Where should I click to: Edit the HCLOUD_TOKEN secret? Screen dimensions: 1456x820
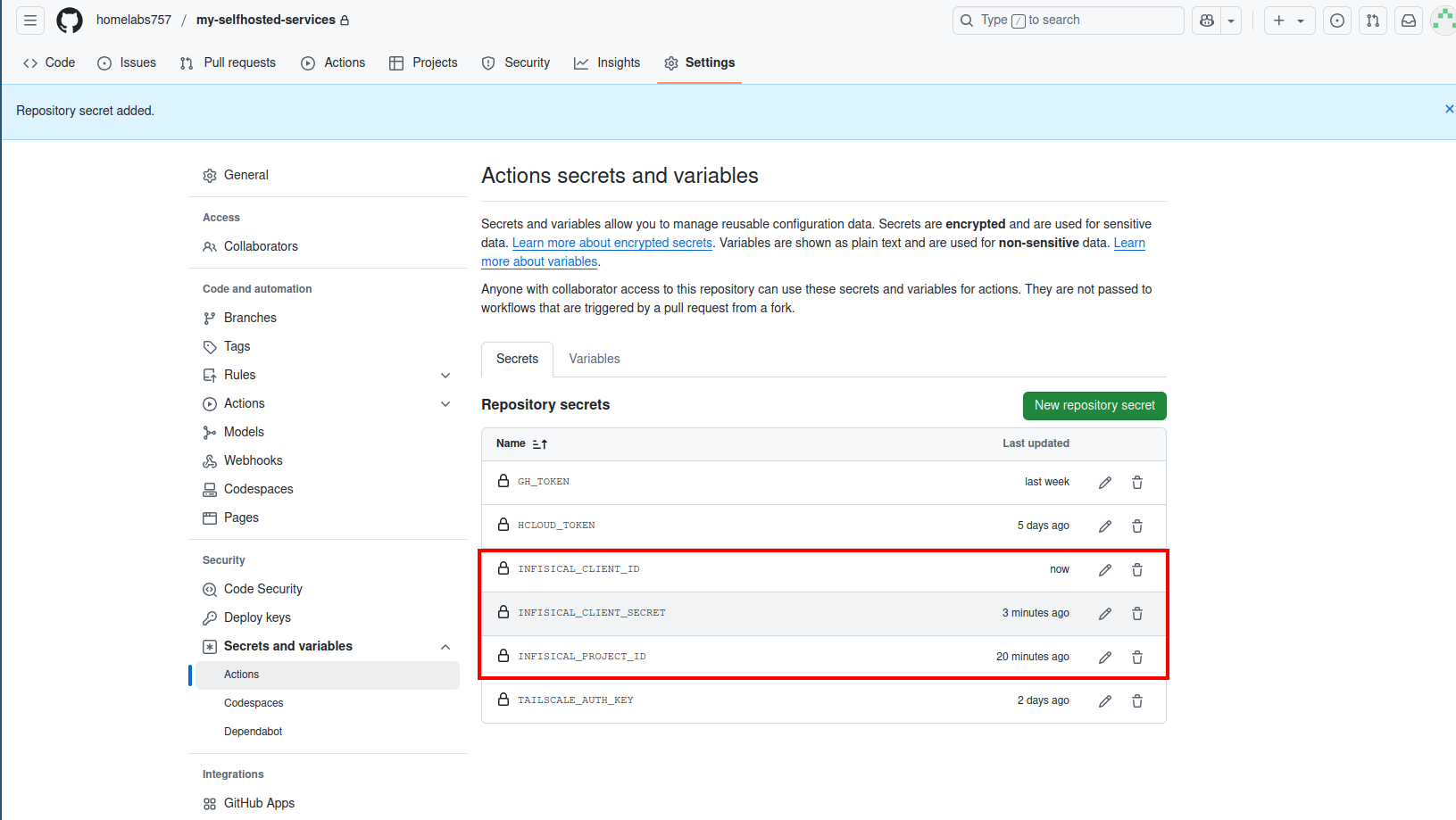point(1105,526)
